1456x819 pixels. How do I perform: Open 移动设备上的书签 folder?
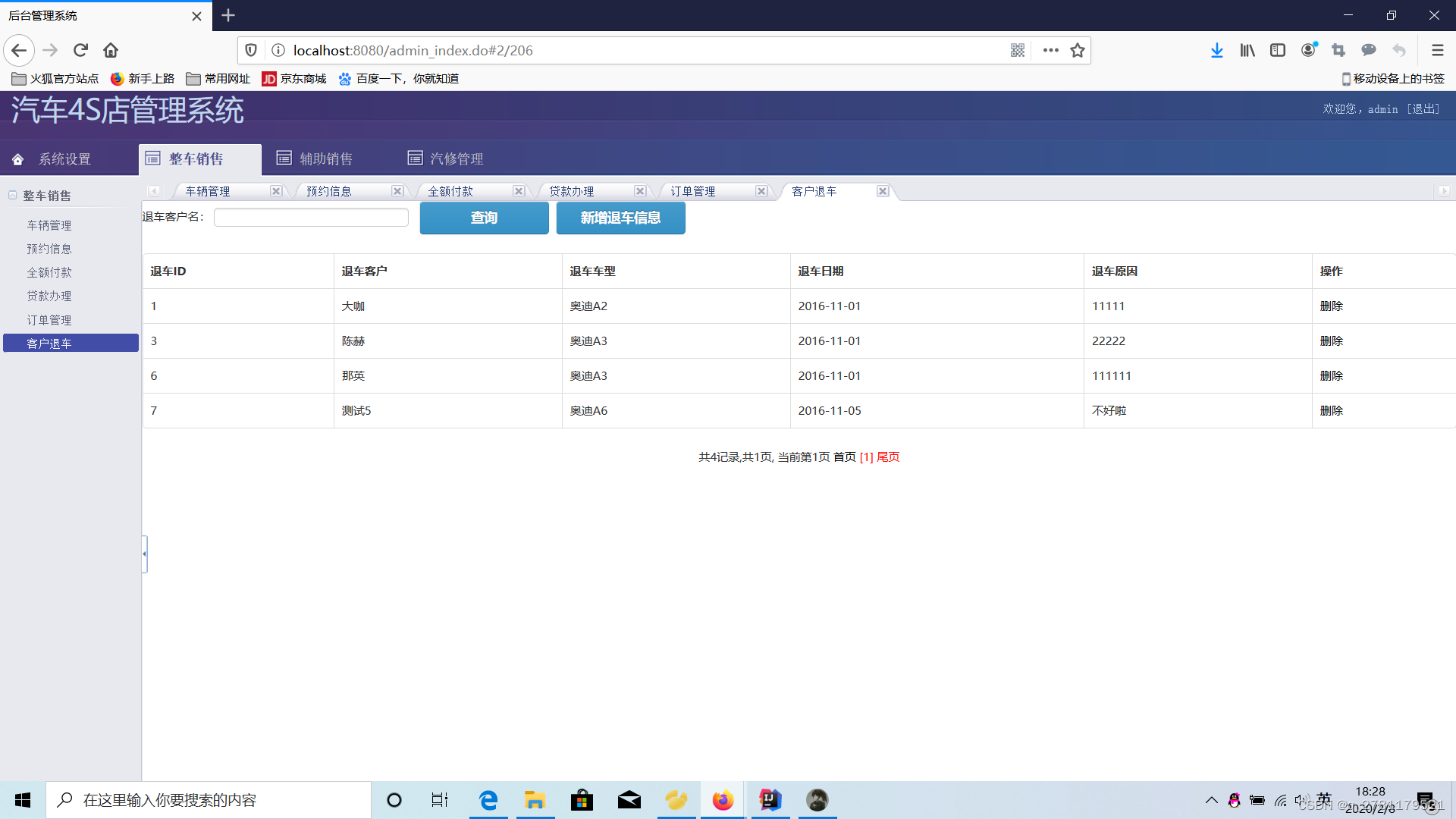point(1393,79)
